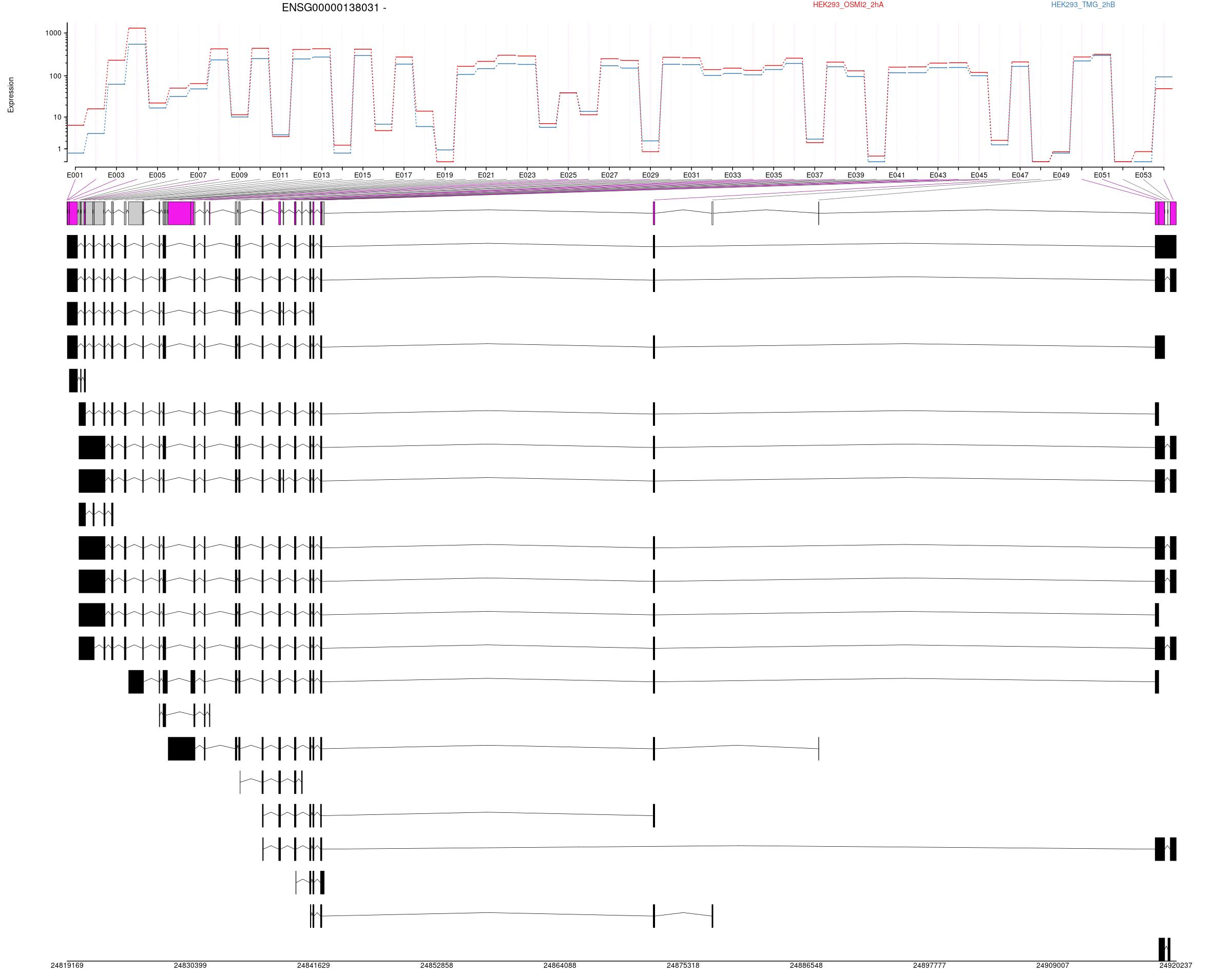Click genomic coordinate 24875318
1232x975 pixels.
coord(683,965)
